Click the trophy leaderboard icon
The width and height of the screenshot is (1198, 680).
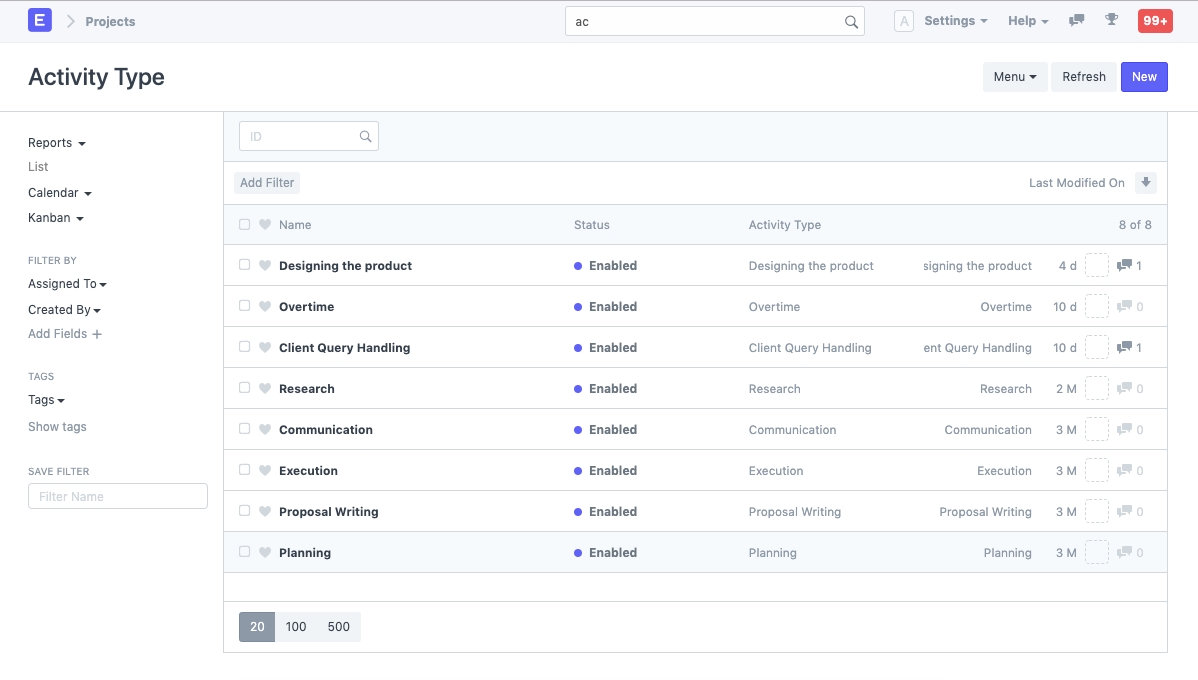pos(1111,21)
